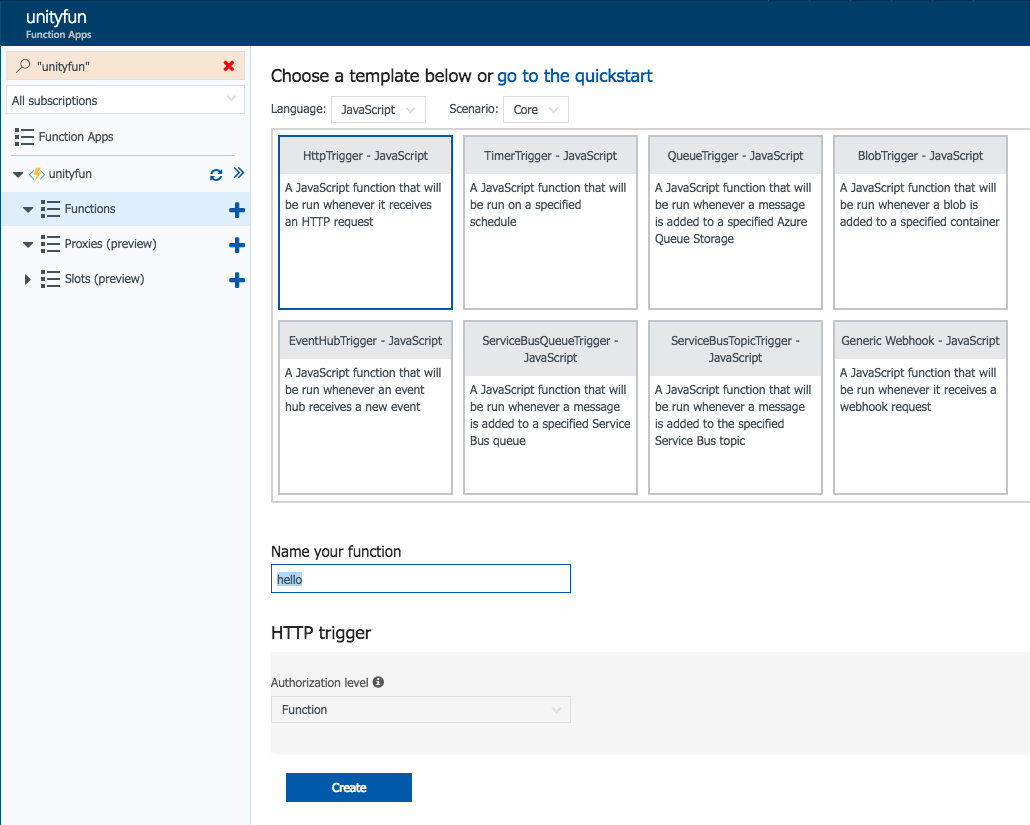The height and width of the screenshot is (825, 1030).
Task: Choose the EventHubTrigger - JavaScript template
Action: (365, 407)
